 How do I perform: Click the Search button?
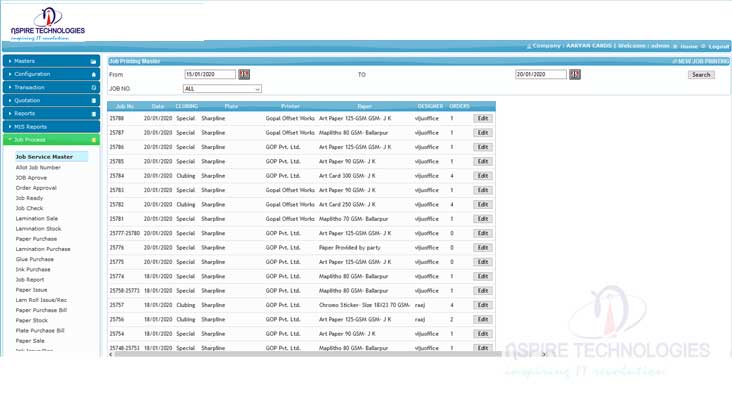(701, 75)
